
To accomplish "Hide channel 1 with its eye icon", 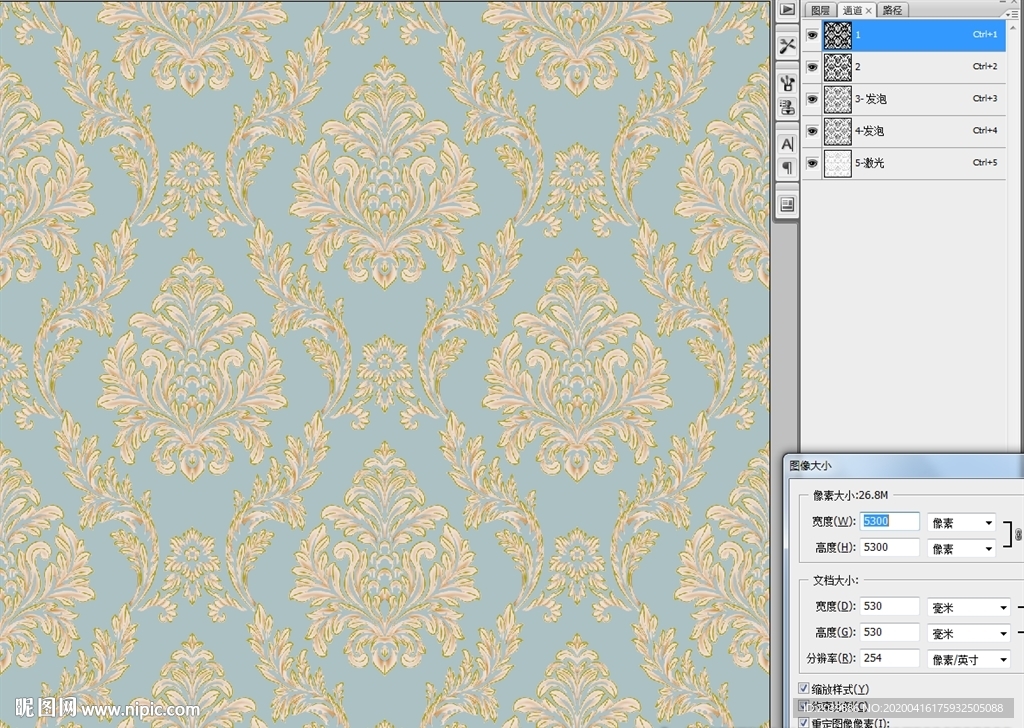I will click(x=812, y=35).
